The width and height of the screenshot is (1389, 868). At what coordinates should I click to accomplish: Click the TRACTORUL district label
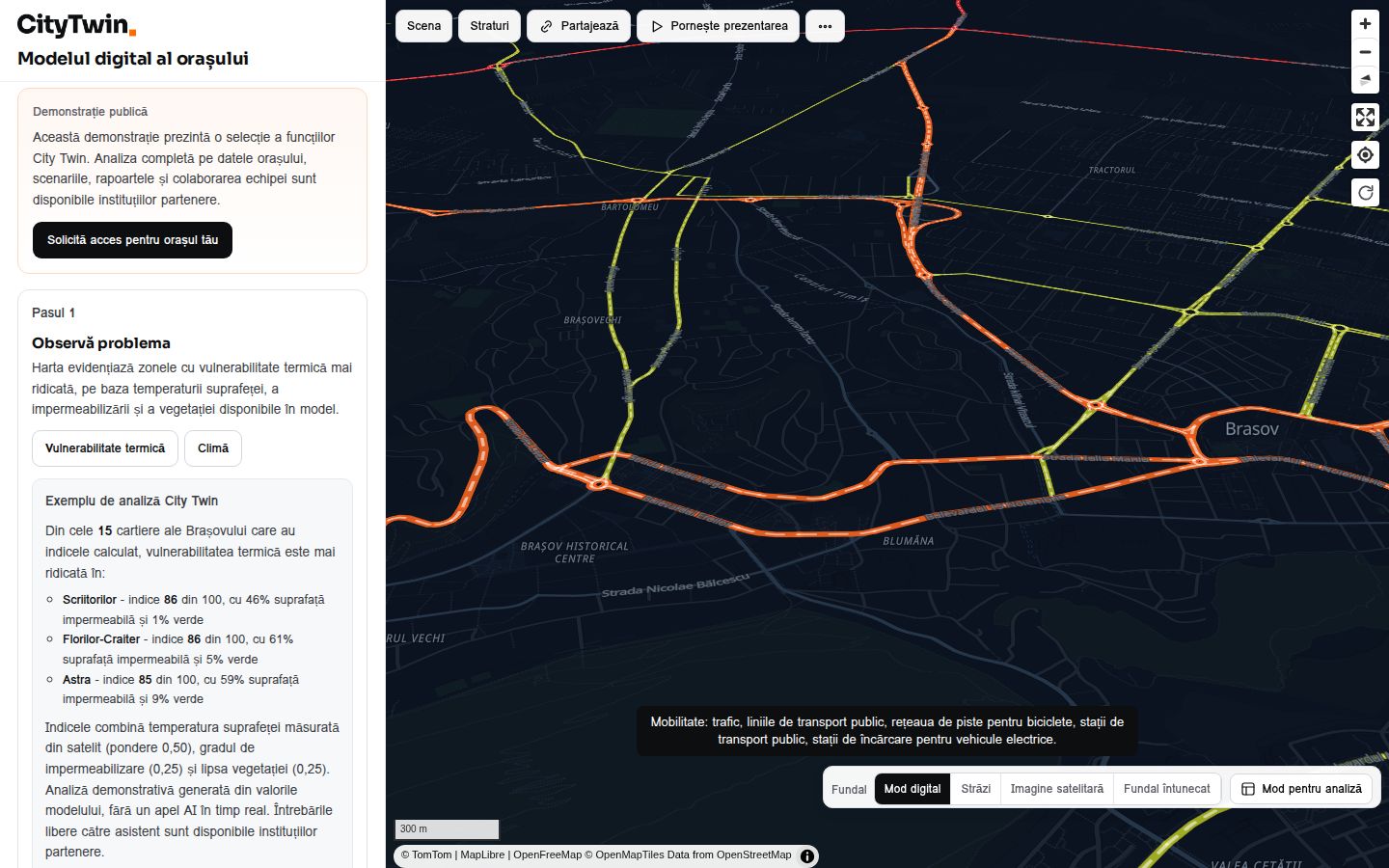pos(1112,170)
